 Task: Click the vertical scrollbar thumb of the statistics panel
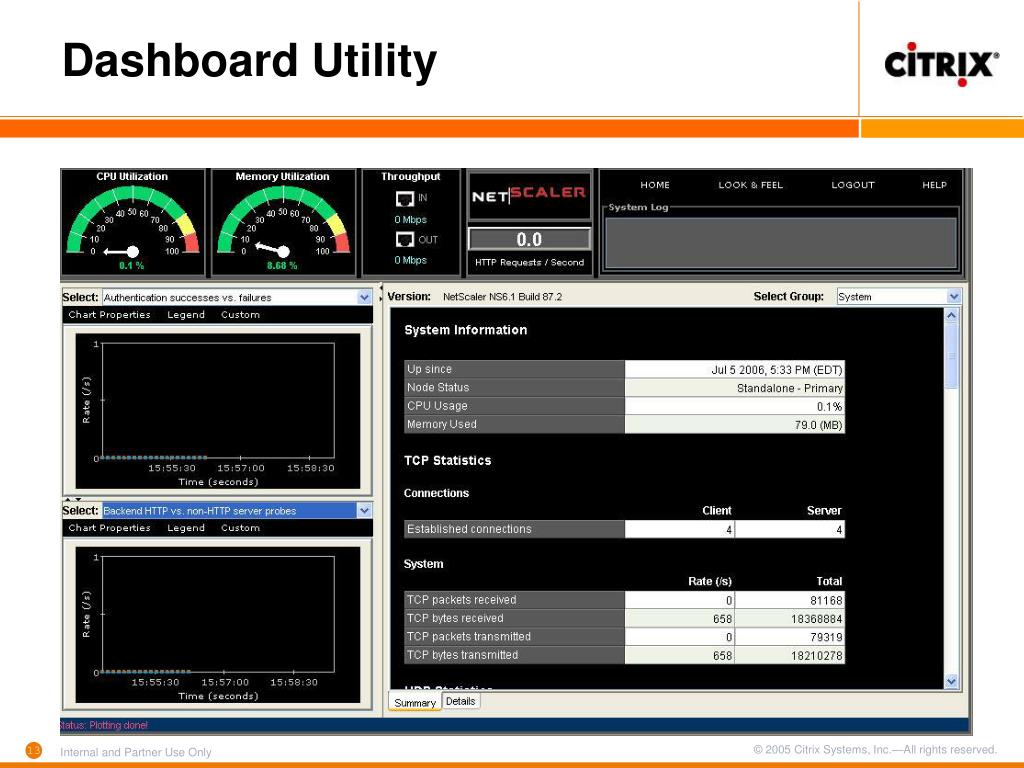952,356
